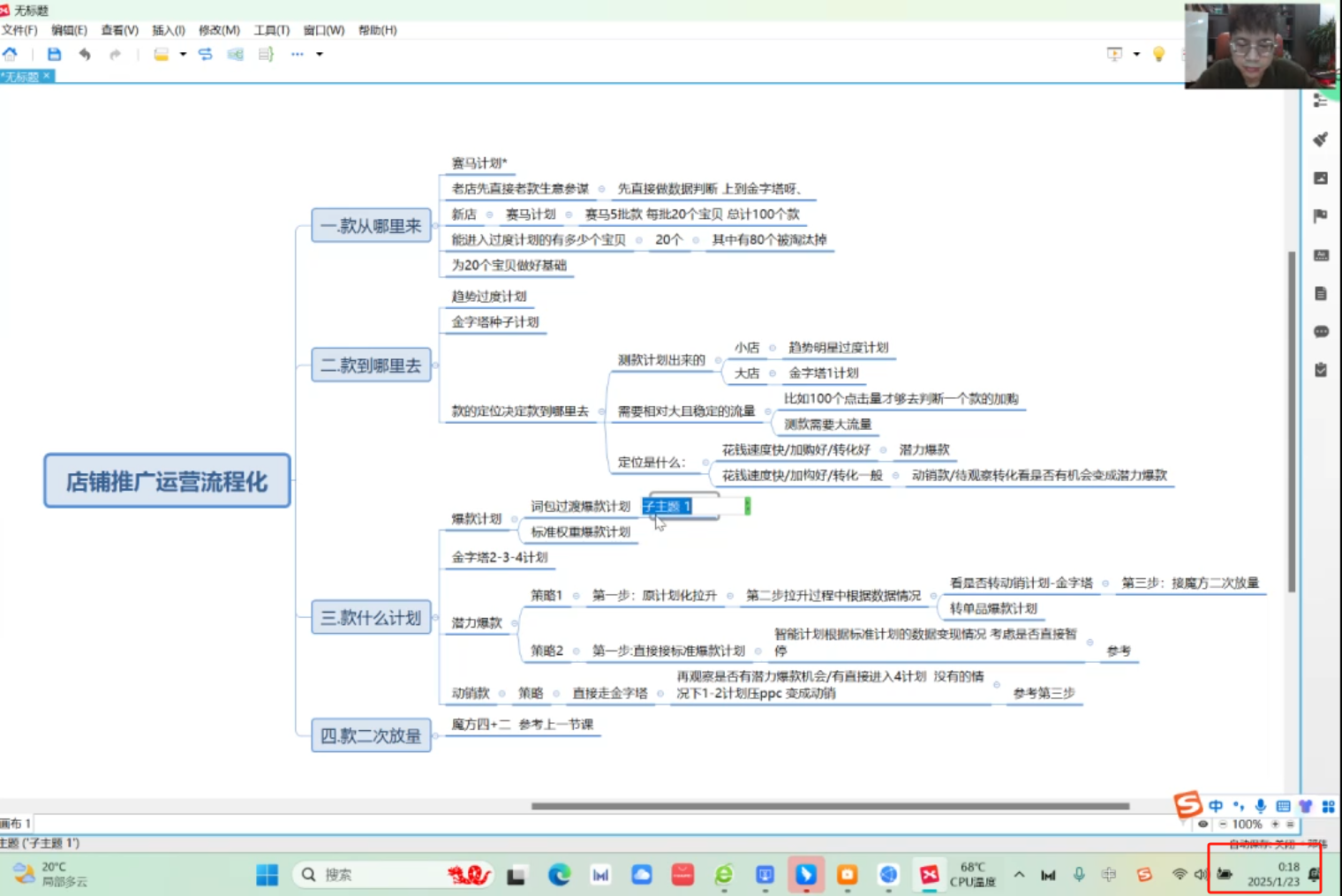
Task: Toggle the eye filter icon near zoom
Action: pos(1203,824)
